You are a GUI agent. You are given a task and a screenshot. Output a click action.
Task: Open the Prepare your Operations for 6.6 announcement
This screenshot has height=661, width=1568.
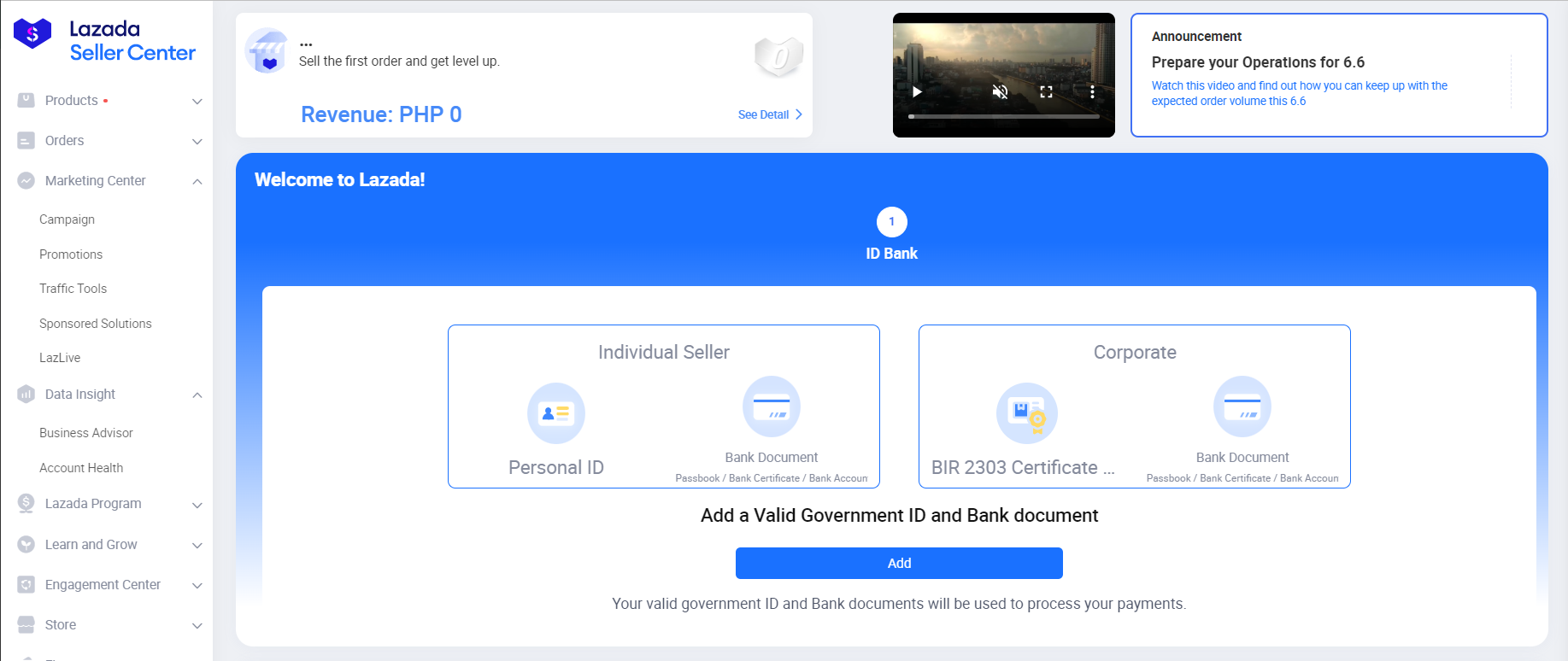(x=1258, y=62)
